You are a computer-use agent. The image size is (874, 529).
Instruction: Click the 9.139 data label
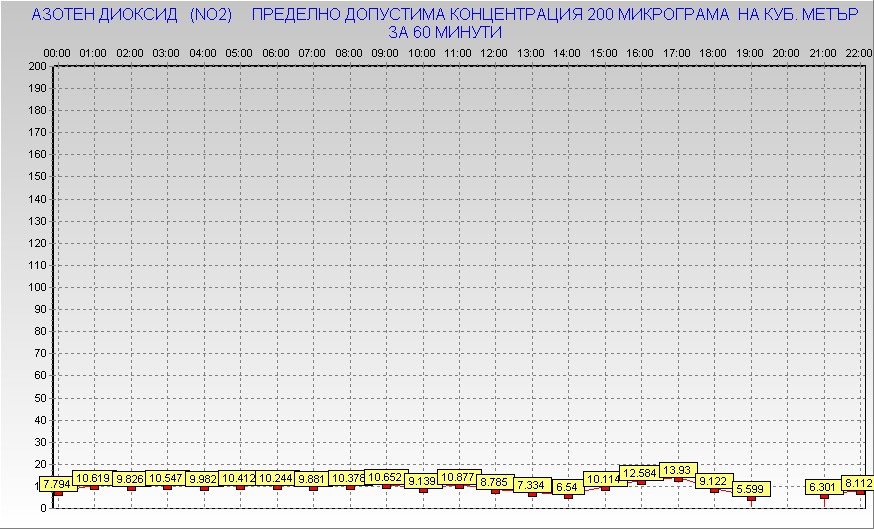[423, 481]
